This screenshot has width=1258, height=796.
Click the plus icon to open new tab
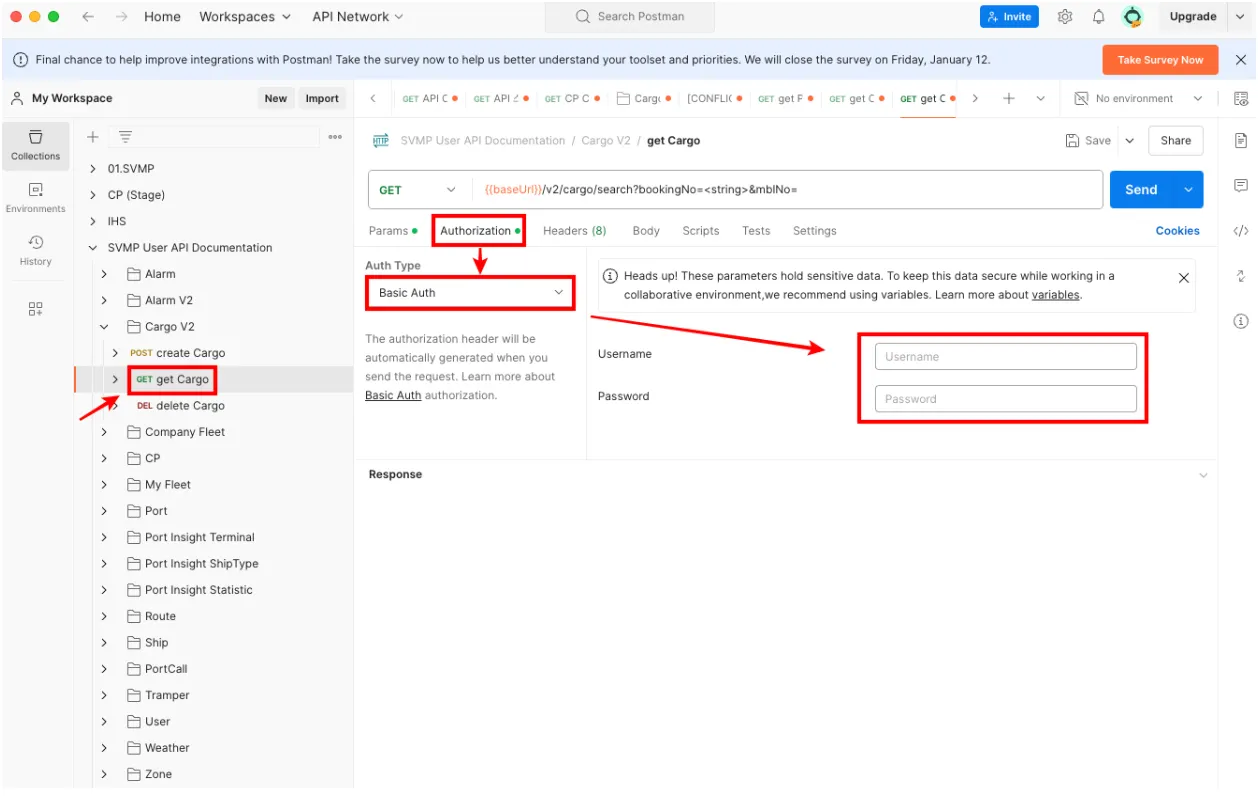pyautogui.click(x=1009, y=99)
